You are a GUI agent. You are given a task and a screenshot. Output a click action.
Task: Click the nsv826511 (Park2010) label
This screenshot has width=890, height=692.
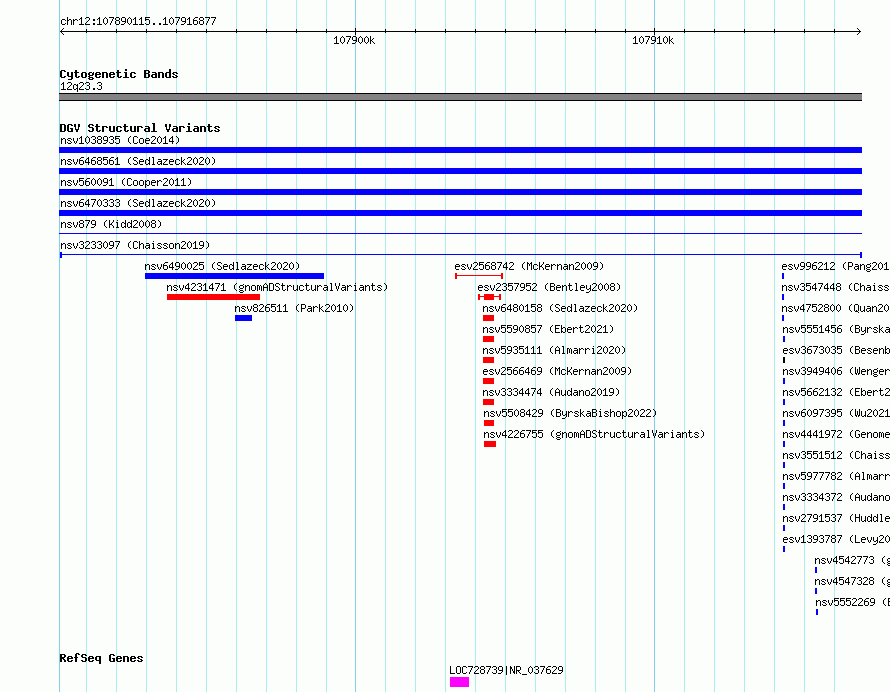(294, 308)
